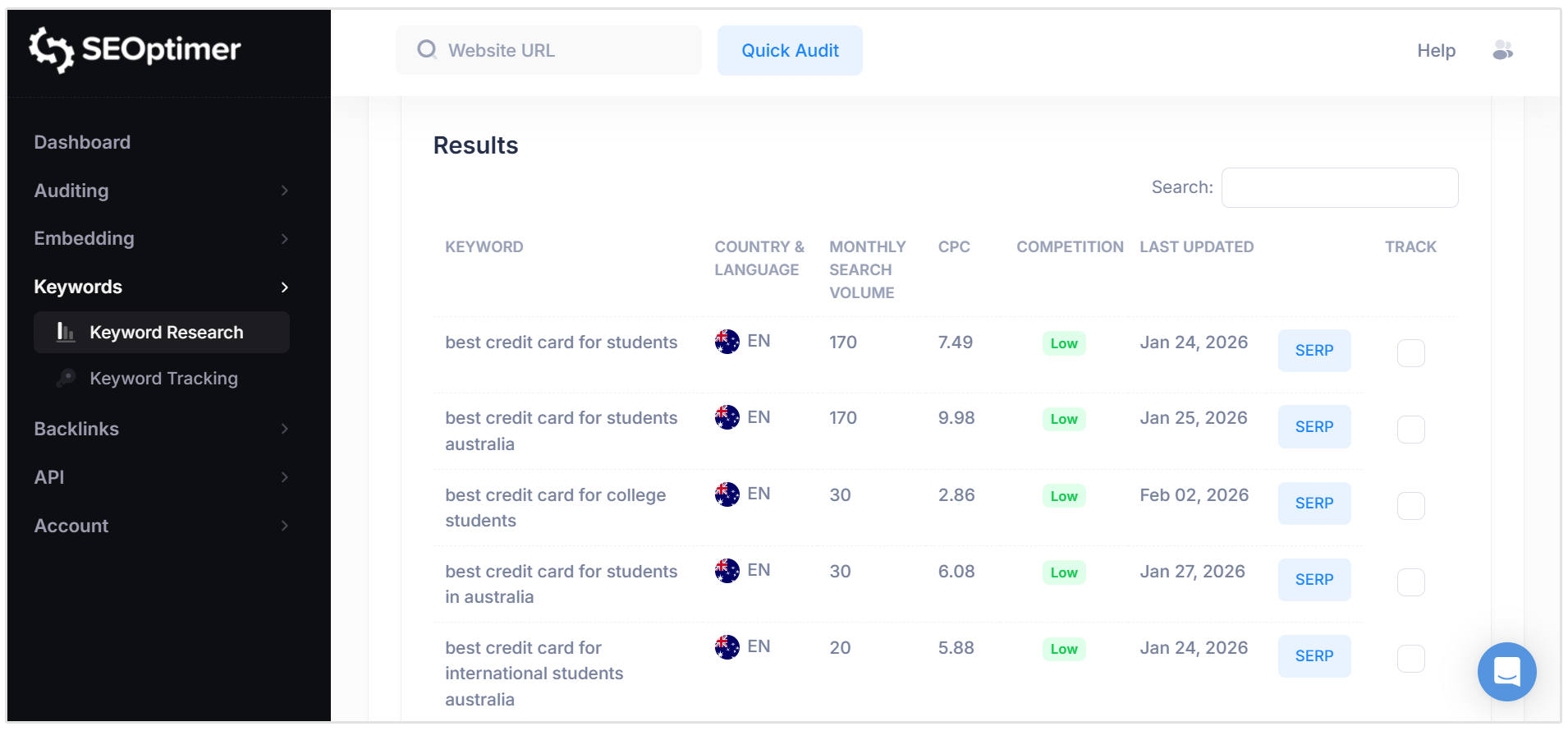1568x731 pixels.
Task: Click inside the results Search field
Action: tap(1339, 187)
